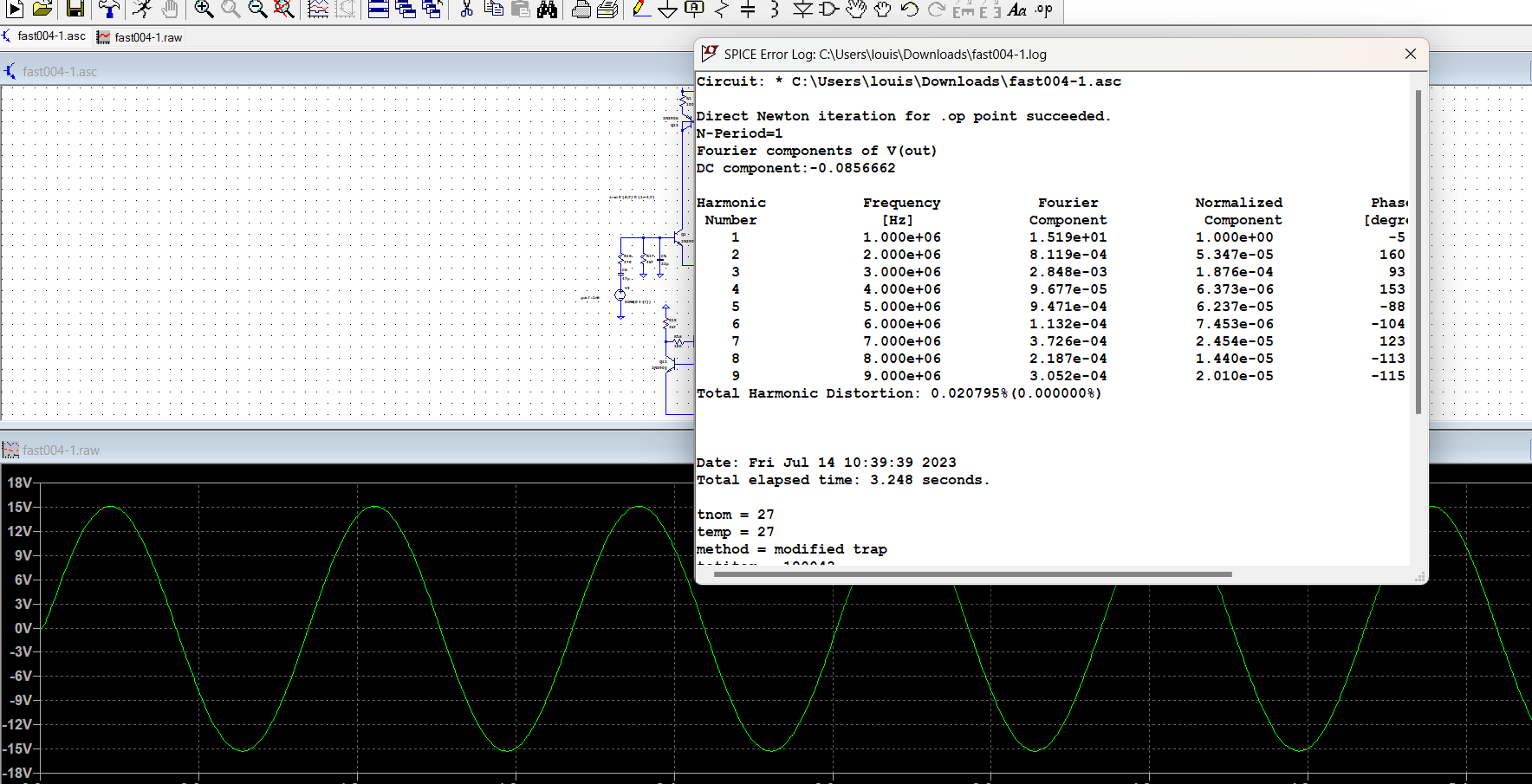
Task: Open Find with the binoculars icon
Action: tap(548, 9)
